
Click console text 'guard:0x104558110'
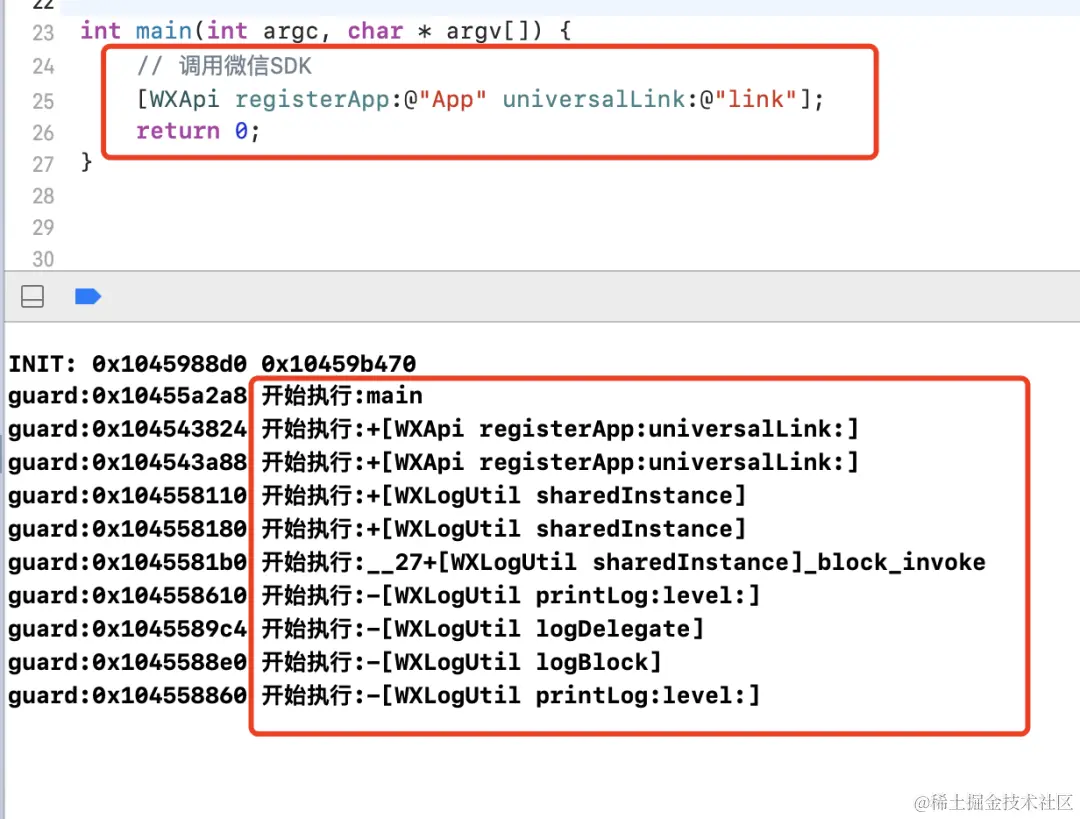[127, 496]
